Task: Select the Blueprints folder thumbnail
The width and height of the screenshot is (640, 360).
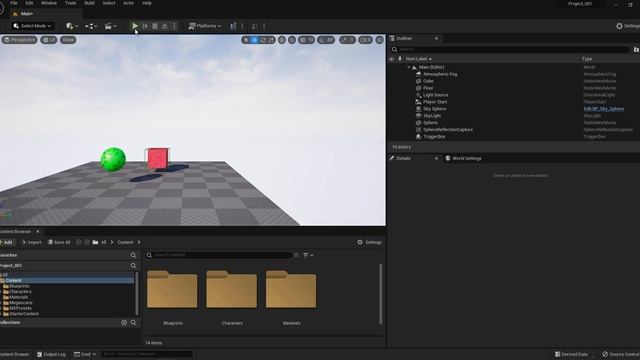Action: [172, 289]
